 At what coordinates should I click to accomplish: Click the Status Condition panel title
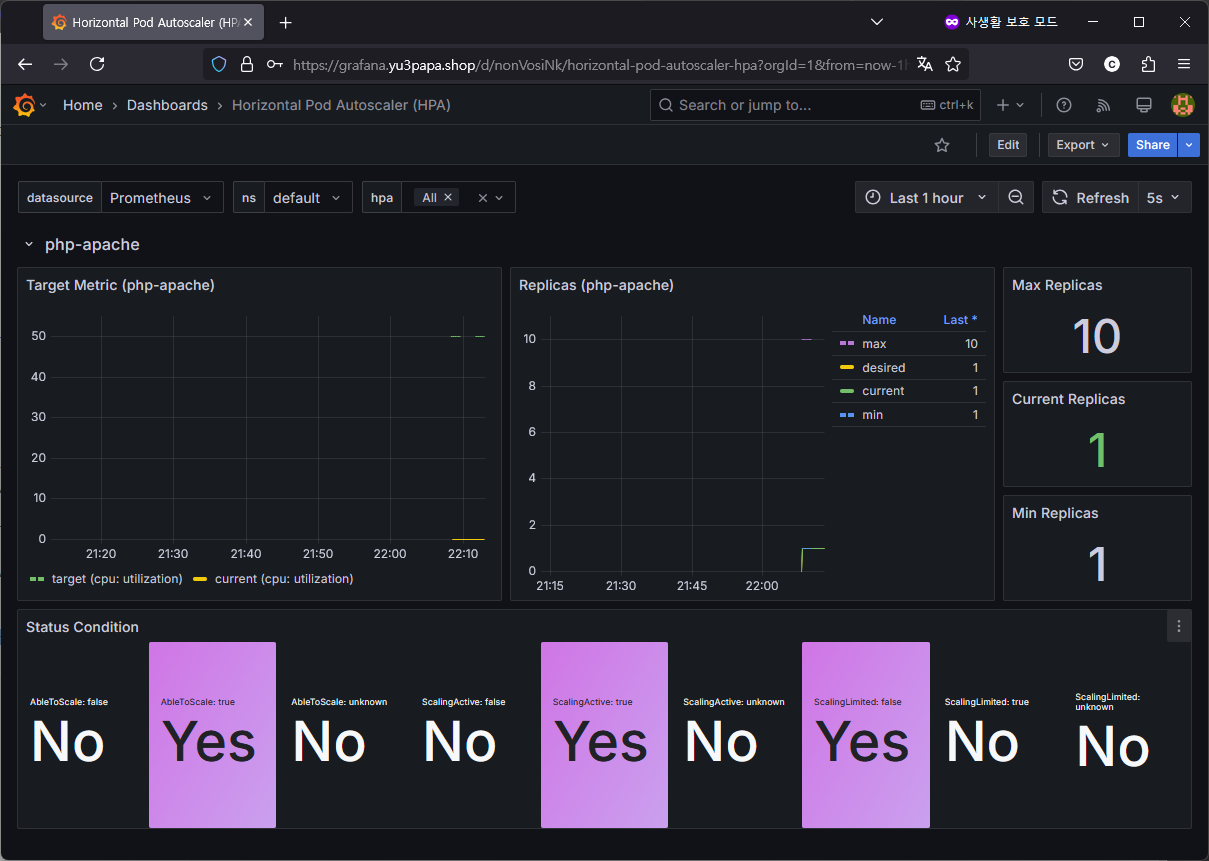click(82, 627)
